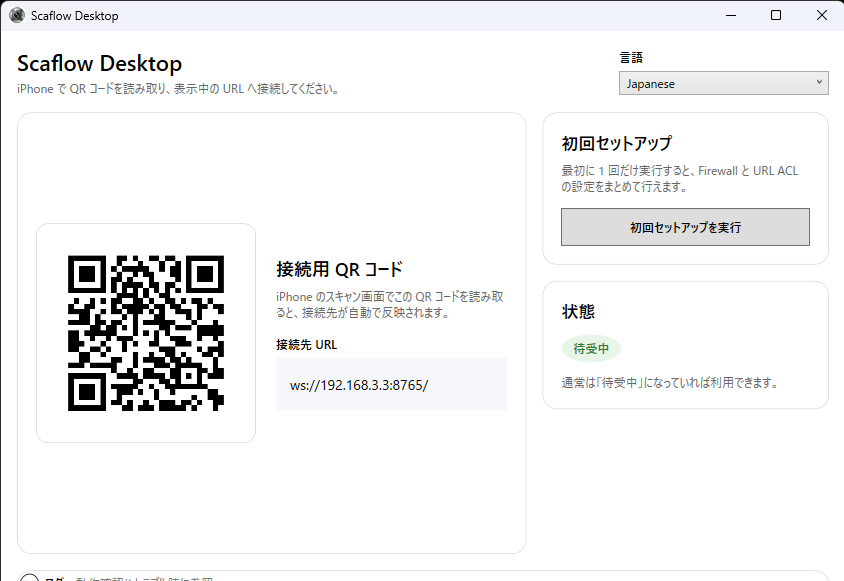This screenshot has width=844, height=581.
Task: Click the 待受中 status badge
Action: (x=591, y=349)
